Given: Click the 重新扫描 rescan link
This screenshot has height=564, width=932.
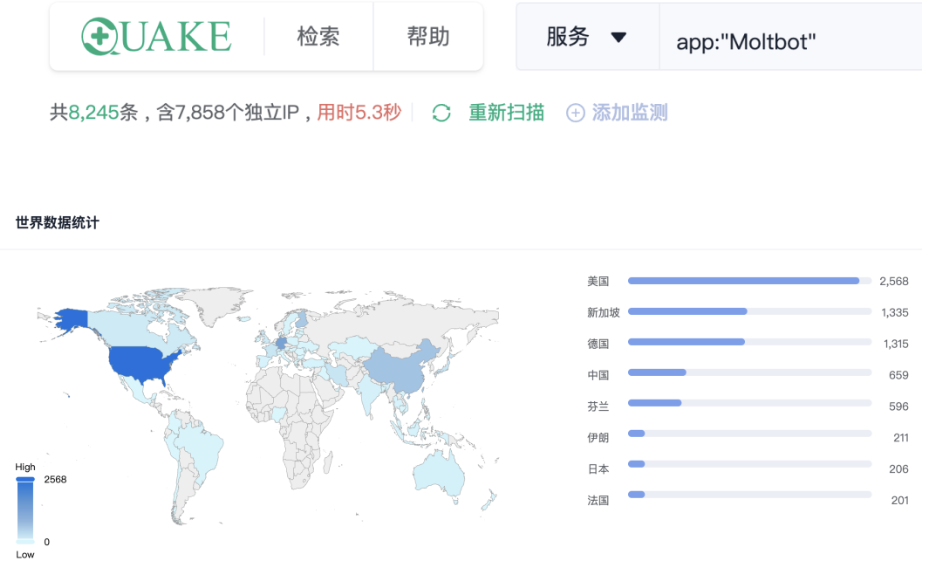Looking at the screenshot, I should (x=506, y=113).
